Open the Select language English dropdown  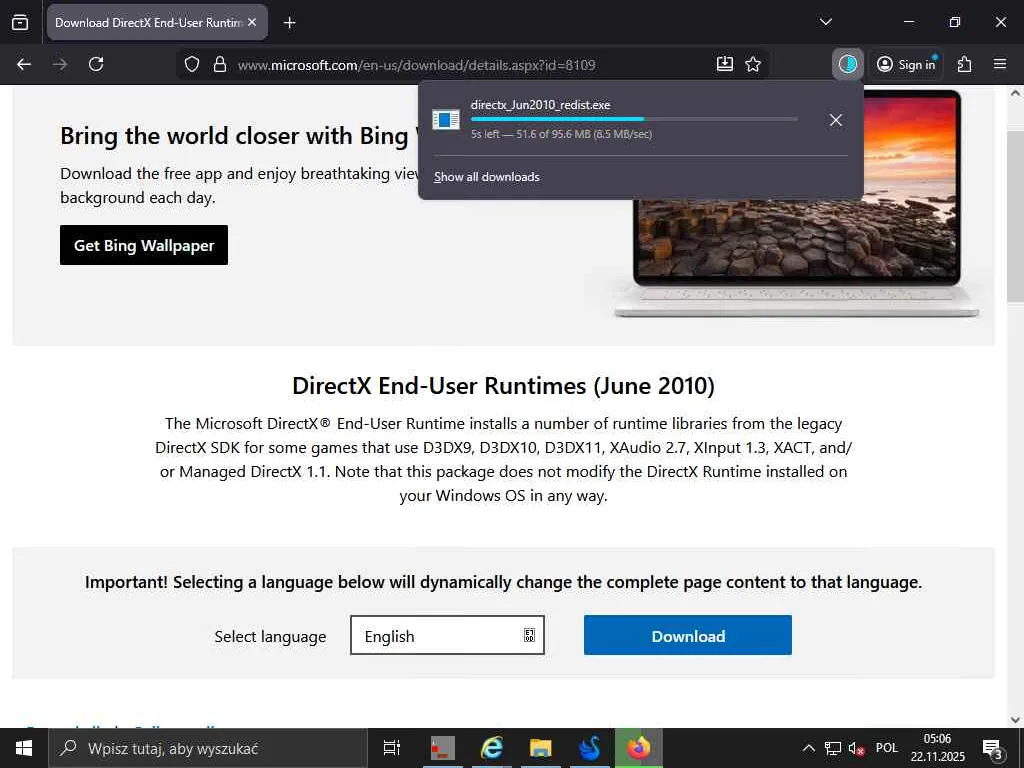[x=447, y=635]
